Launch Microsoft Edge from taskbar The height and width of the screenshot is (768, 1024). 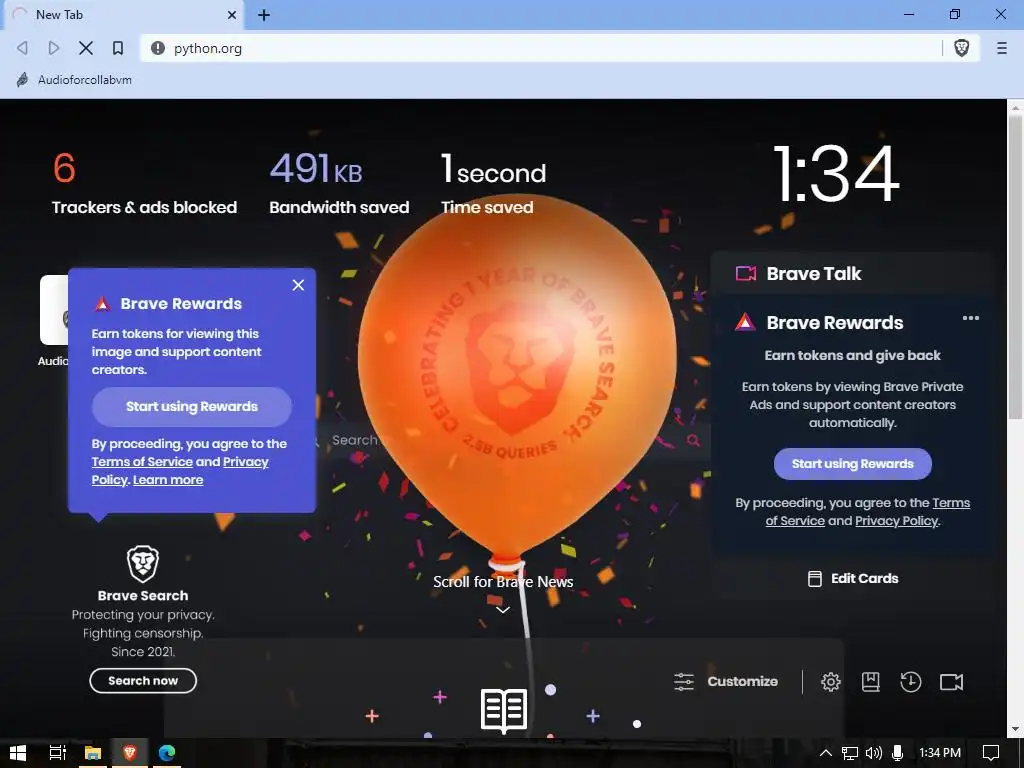click(167, 753)
